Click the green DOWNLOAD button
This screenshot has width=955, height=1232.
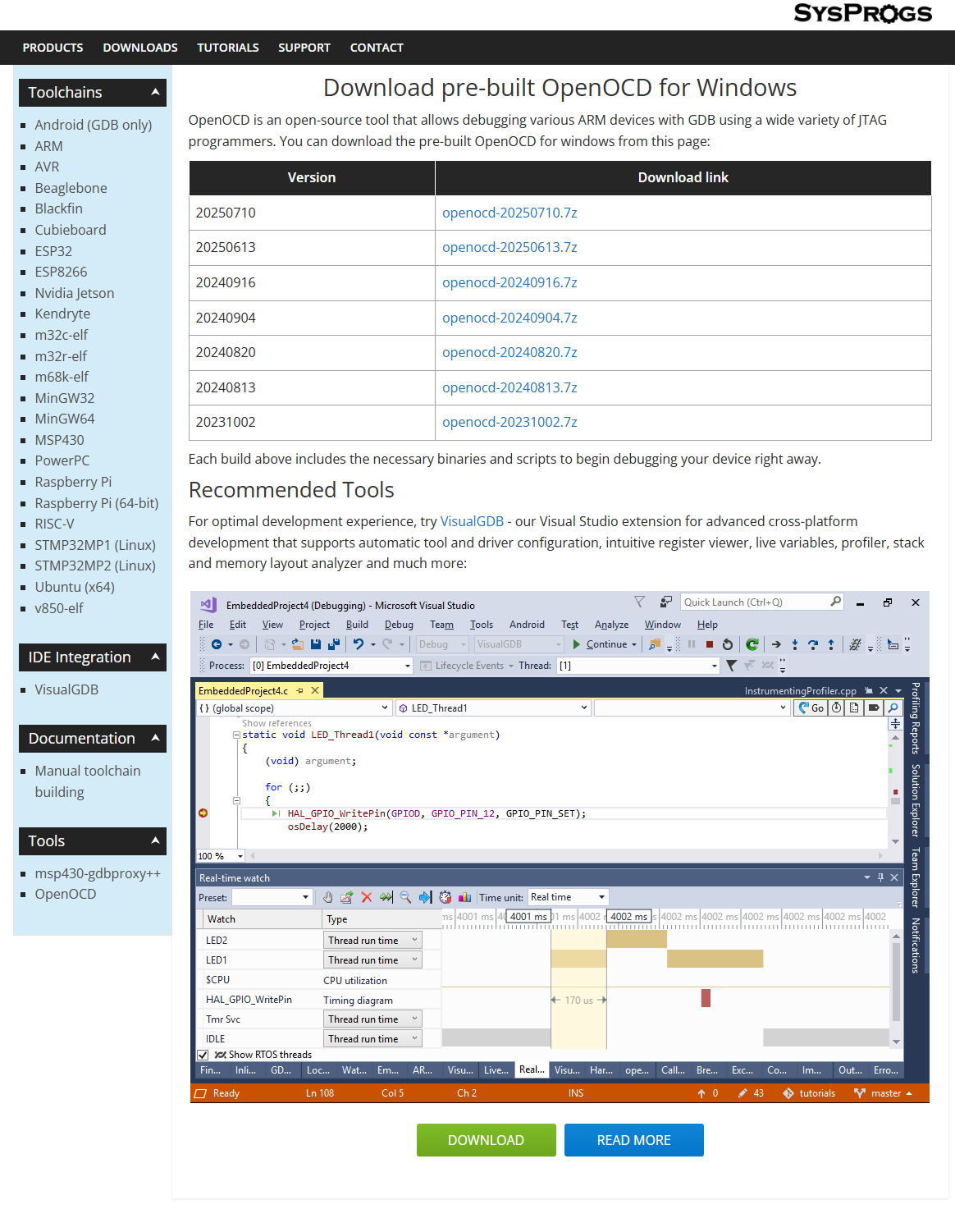pos(486,1140)
